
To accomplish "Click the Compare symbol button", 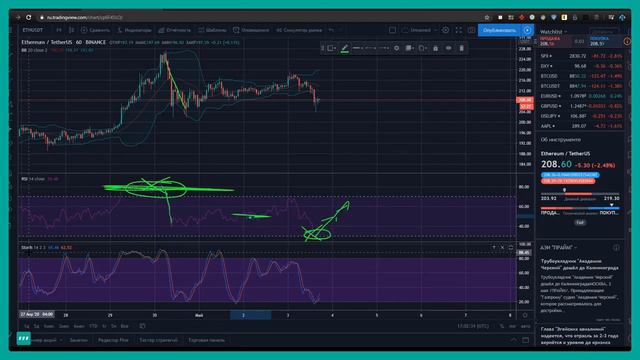I will (x=95, y=30).
